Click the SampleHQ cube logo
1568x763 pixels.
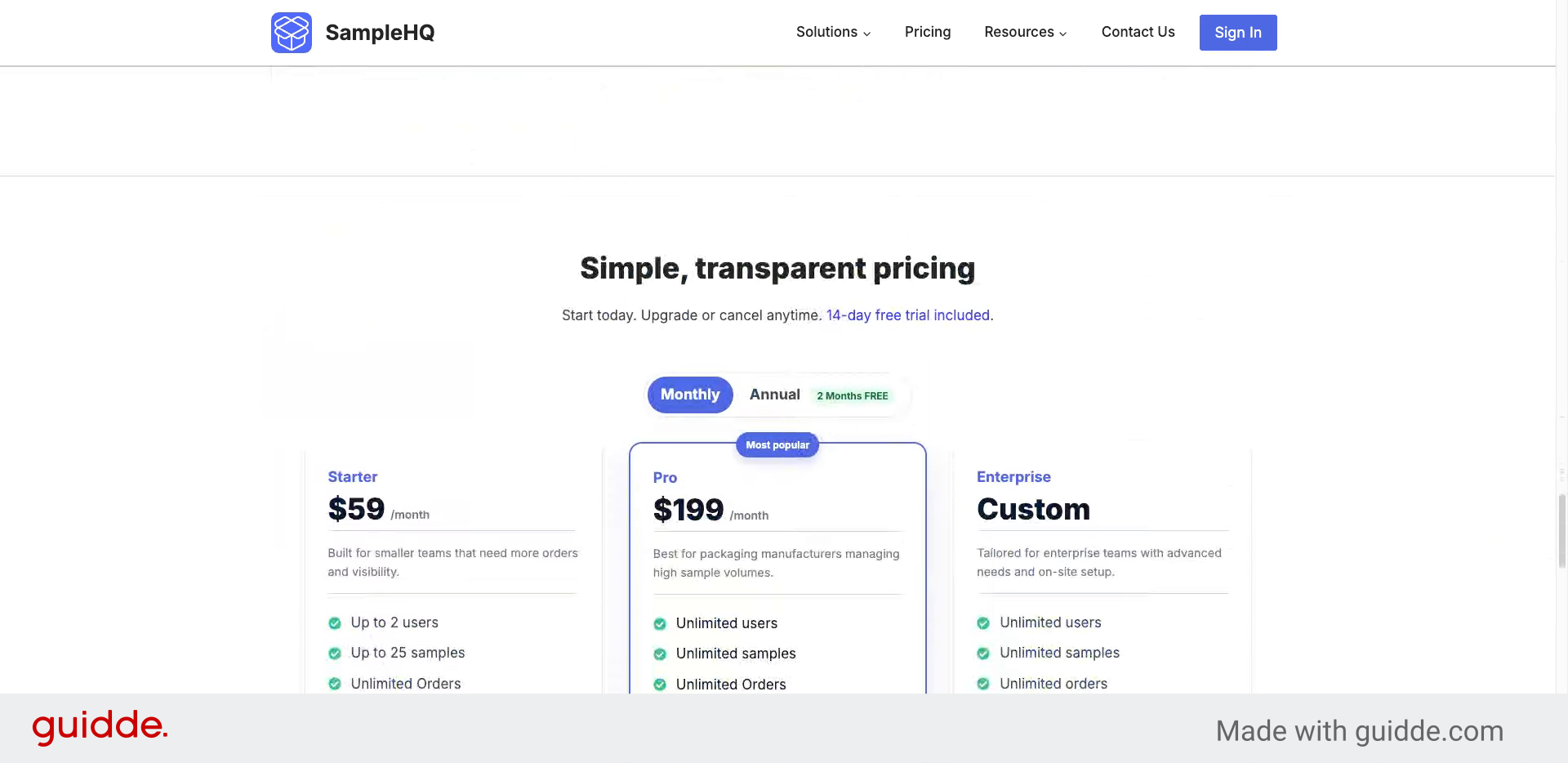pos(292,33)
